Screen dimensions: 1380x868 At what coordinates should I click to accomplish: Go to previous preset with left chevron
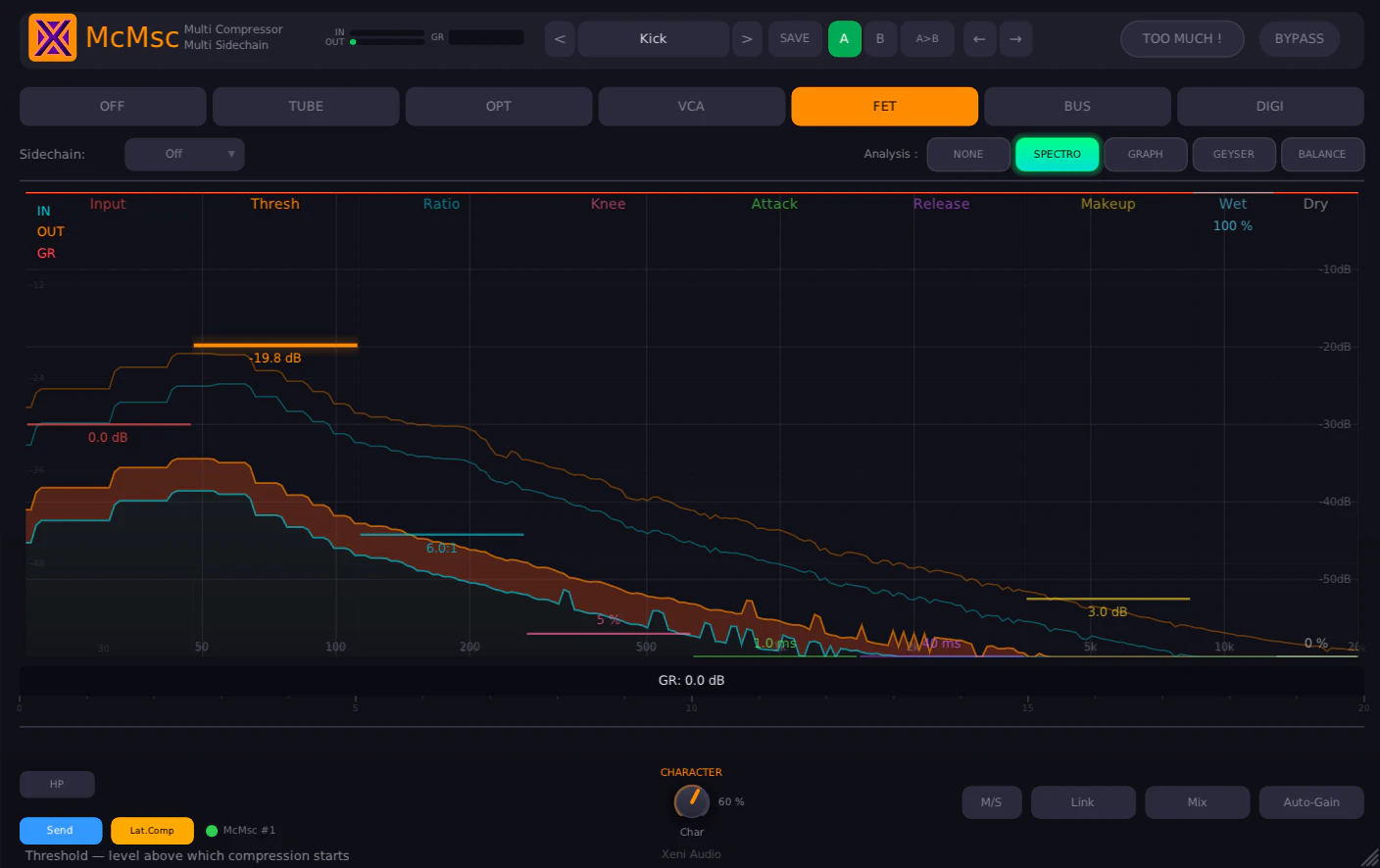pos(560,39)
